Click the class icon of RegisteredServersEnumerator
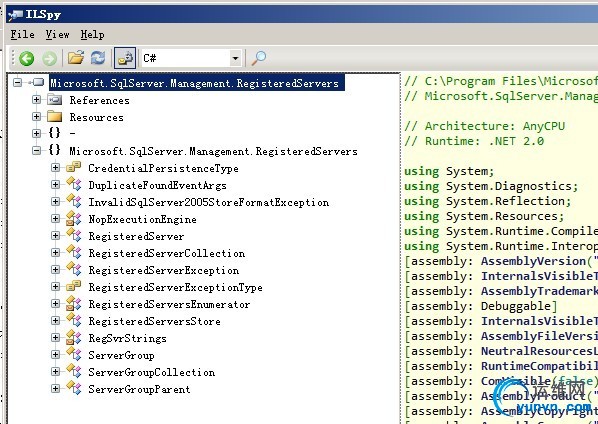 point(74,304)
